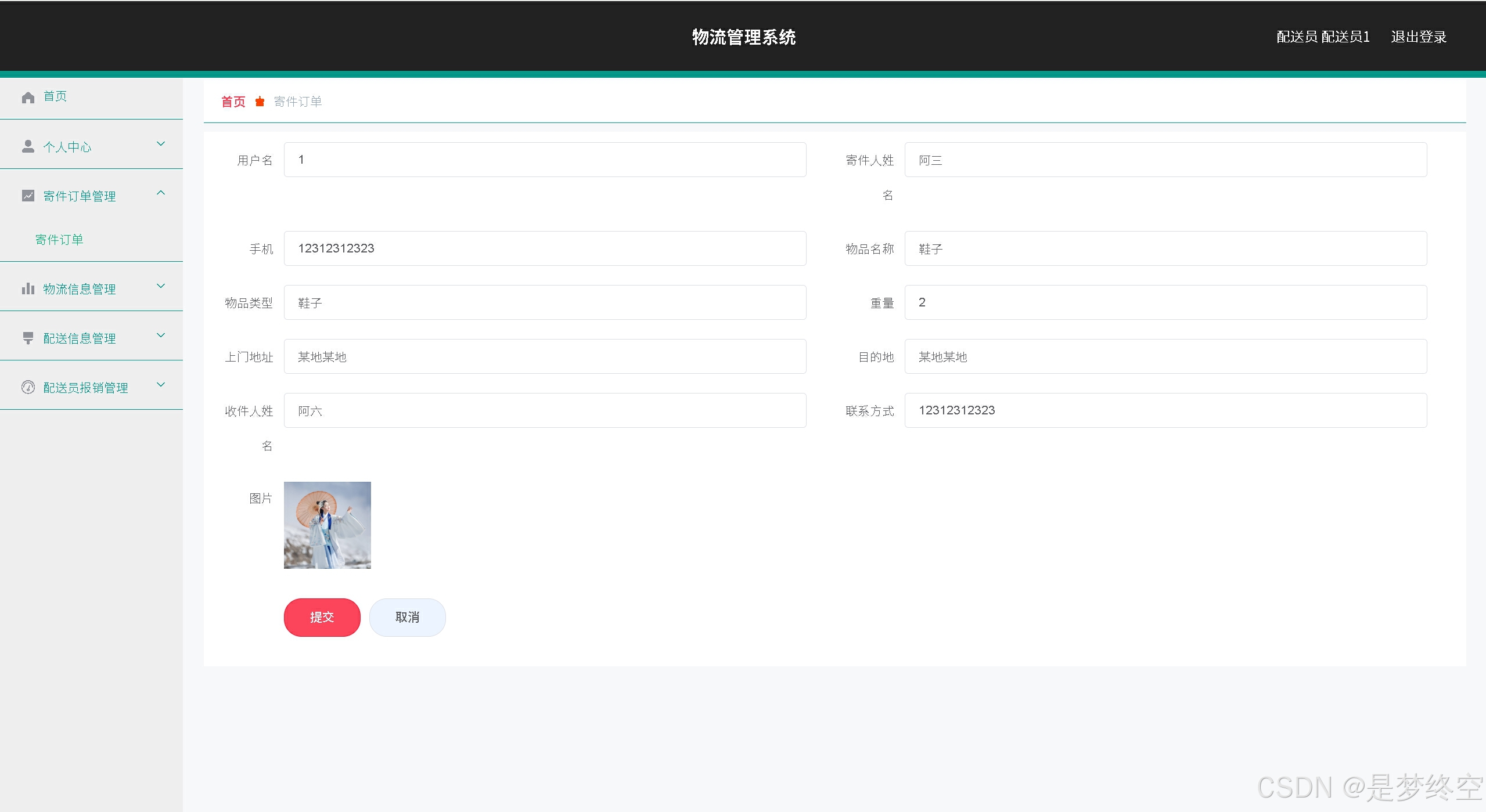Open the 寄件订单 submenu item
1486x812 pixels.
click(59, 240)
